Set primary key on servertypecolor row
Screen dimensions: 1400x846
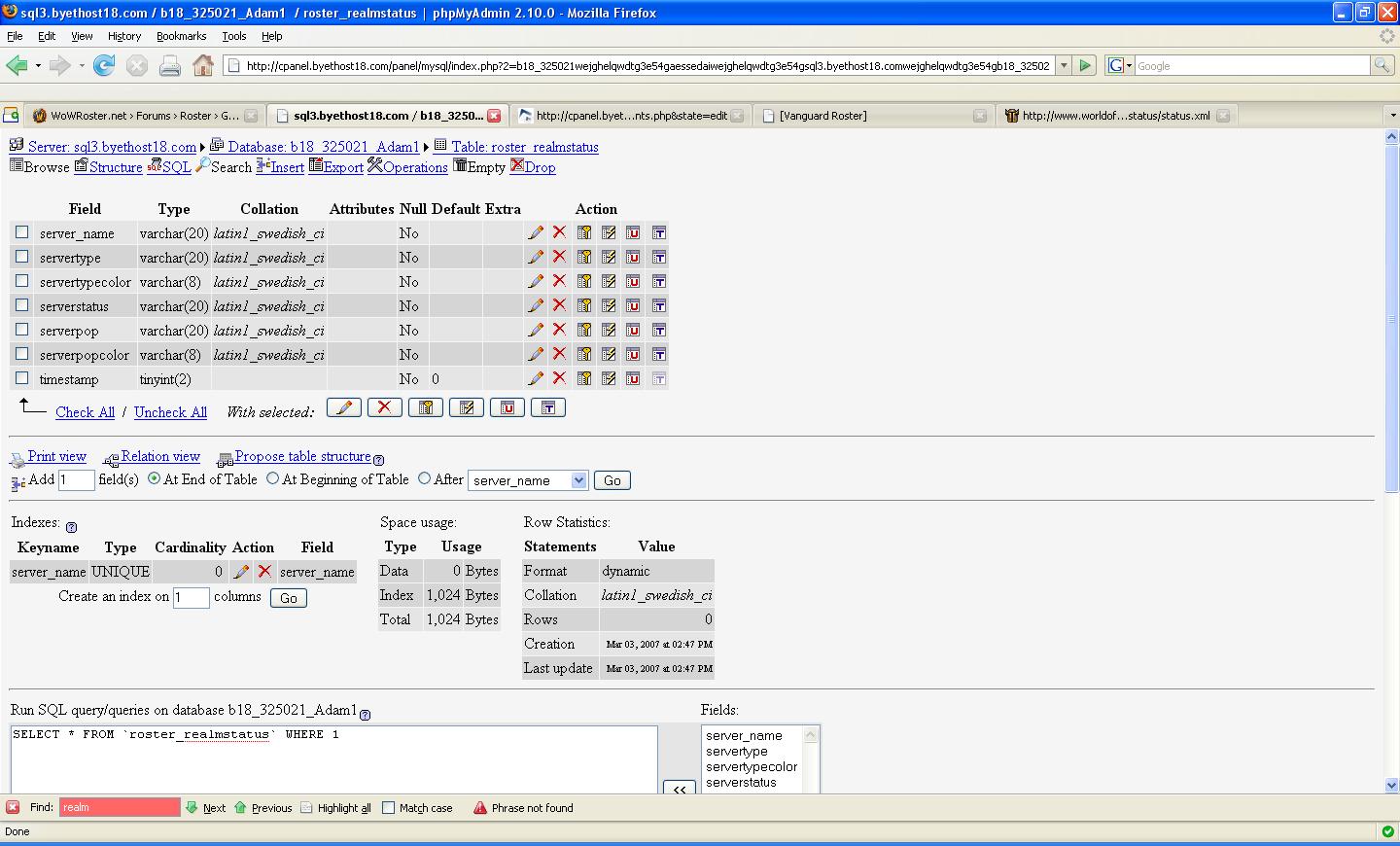[x=584, y=281]
